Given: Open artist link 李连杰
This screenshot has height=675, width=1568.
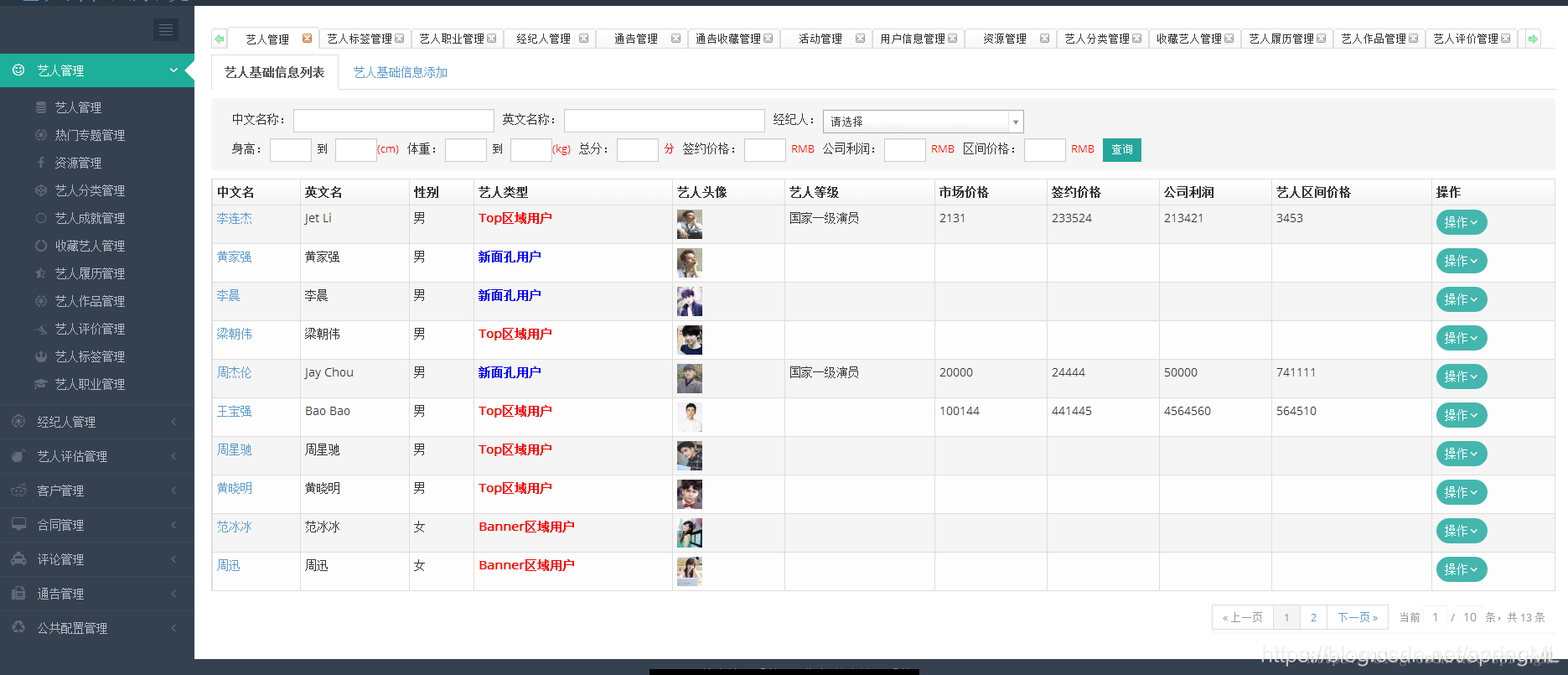Looking at the screenshot, I should tap(235, 218).
